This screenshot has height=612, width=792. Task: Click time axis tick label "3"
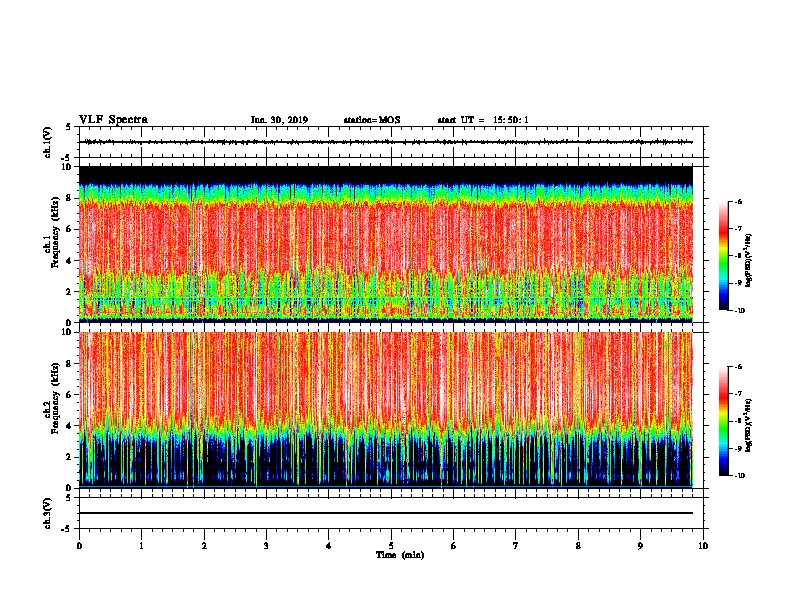coord(266,546)
